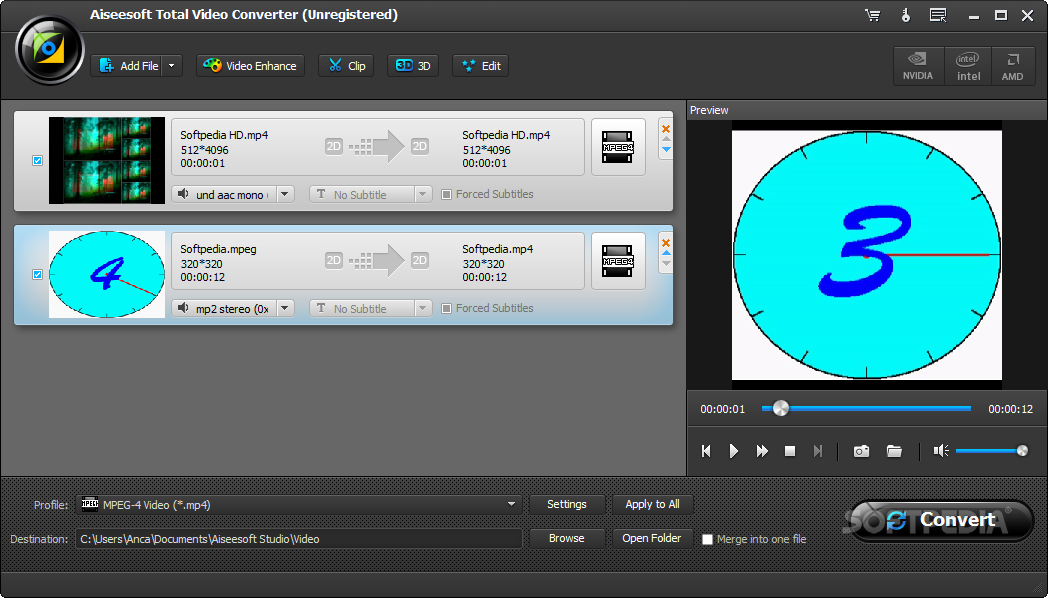Enable Forced Subtitles for Softpedia HD.mp4
The width and height of the screenshot is (1048, 598).
coord(446,194)
